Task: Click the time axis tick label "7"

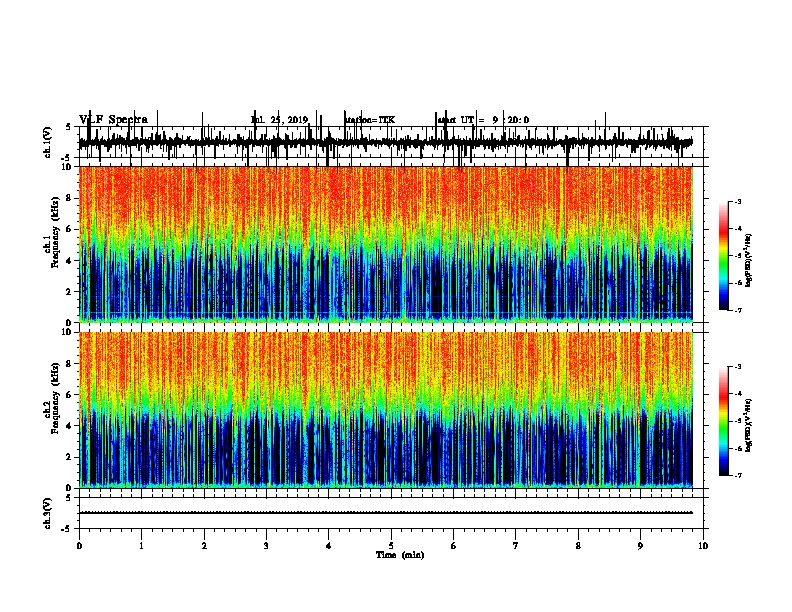Action: coord(516,546)
